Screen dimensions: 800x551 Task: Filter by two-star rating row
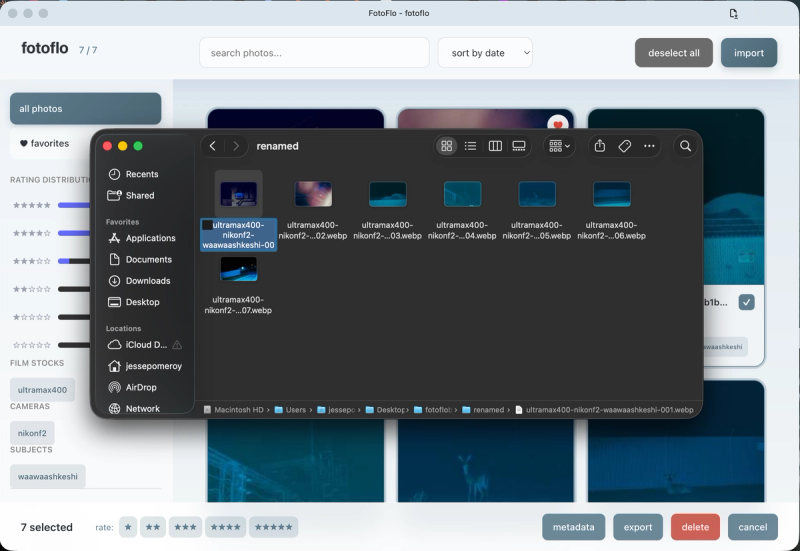tap(51, 289)
